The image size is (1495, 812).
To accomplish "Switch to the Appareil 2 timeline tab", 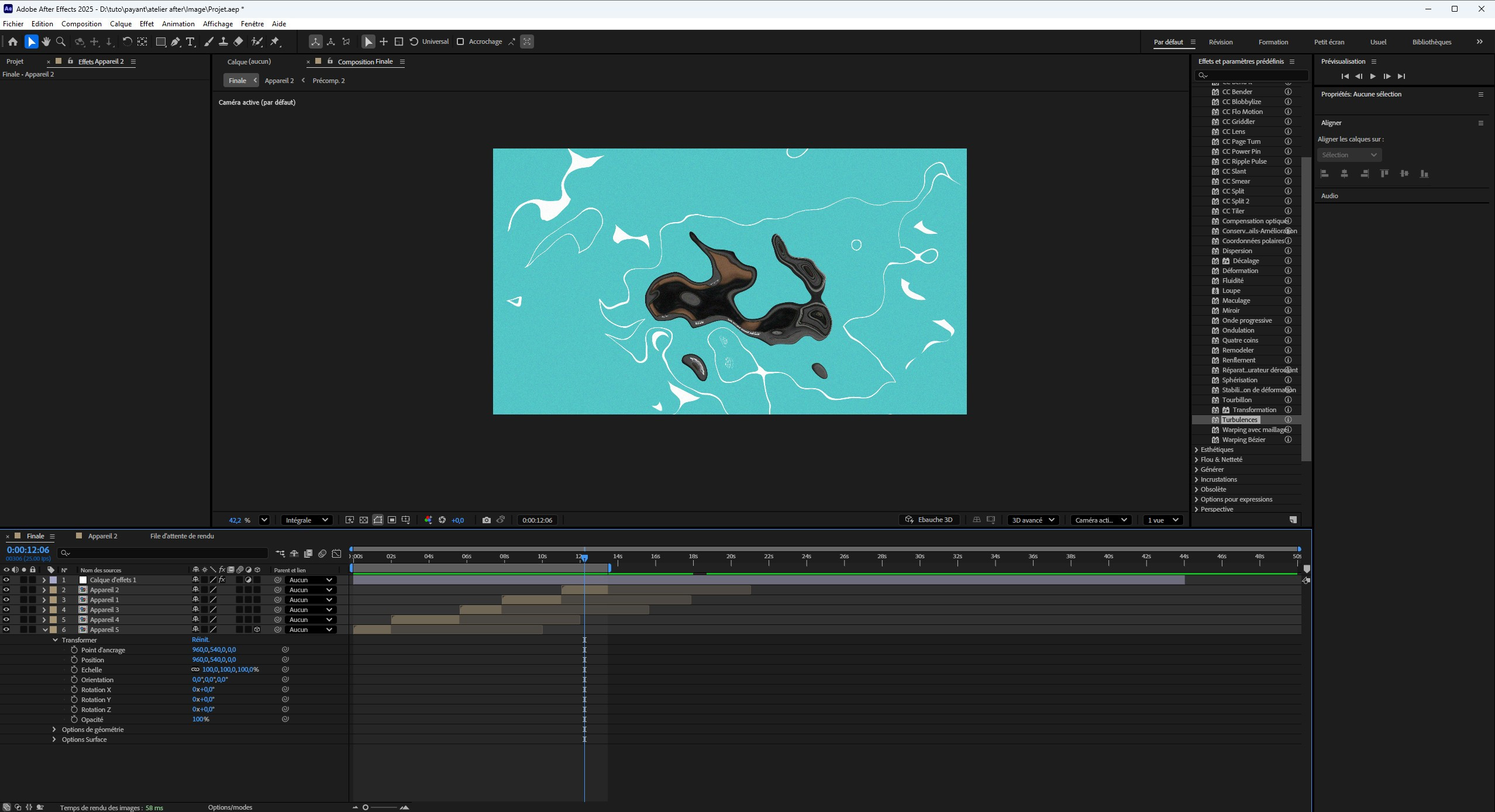I will coord(102,536).
